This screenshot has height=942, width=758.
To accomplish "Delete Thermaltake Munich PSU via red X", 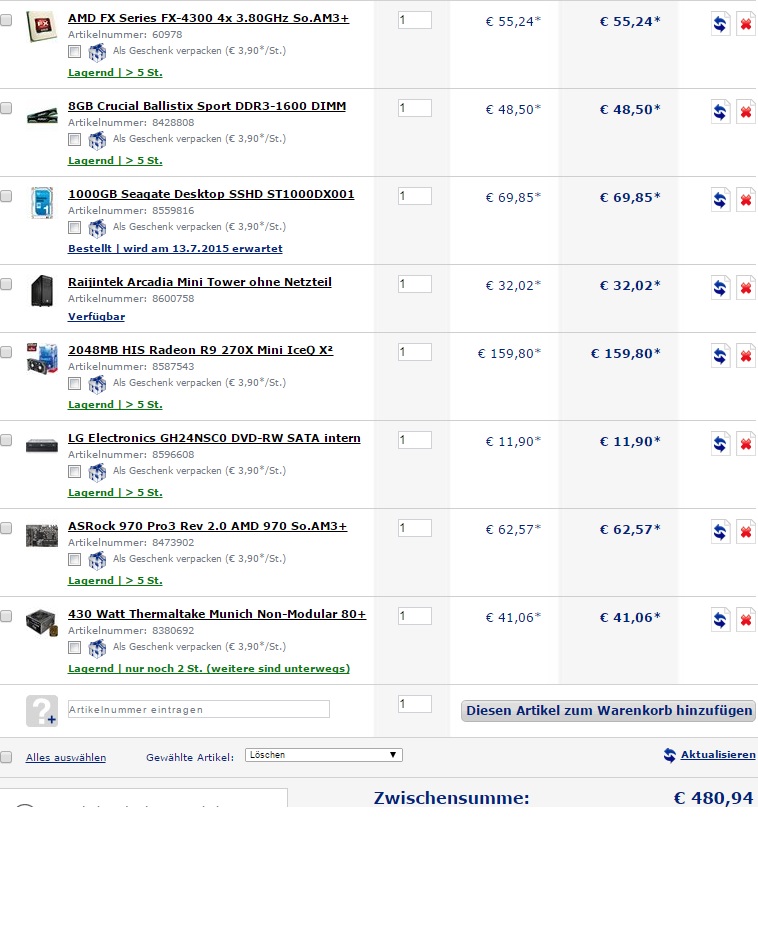I will click(x=745, y=620).
